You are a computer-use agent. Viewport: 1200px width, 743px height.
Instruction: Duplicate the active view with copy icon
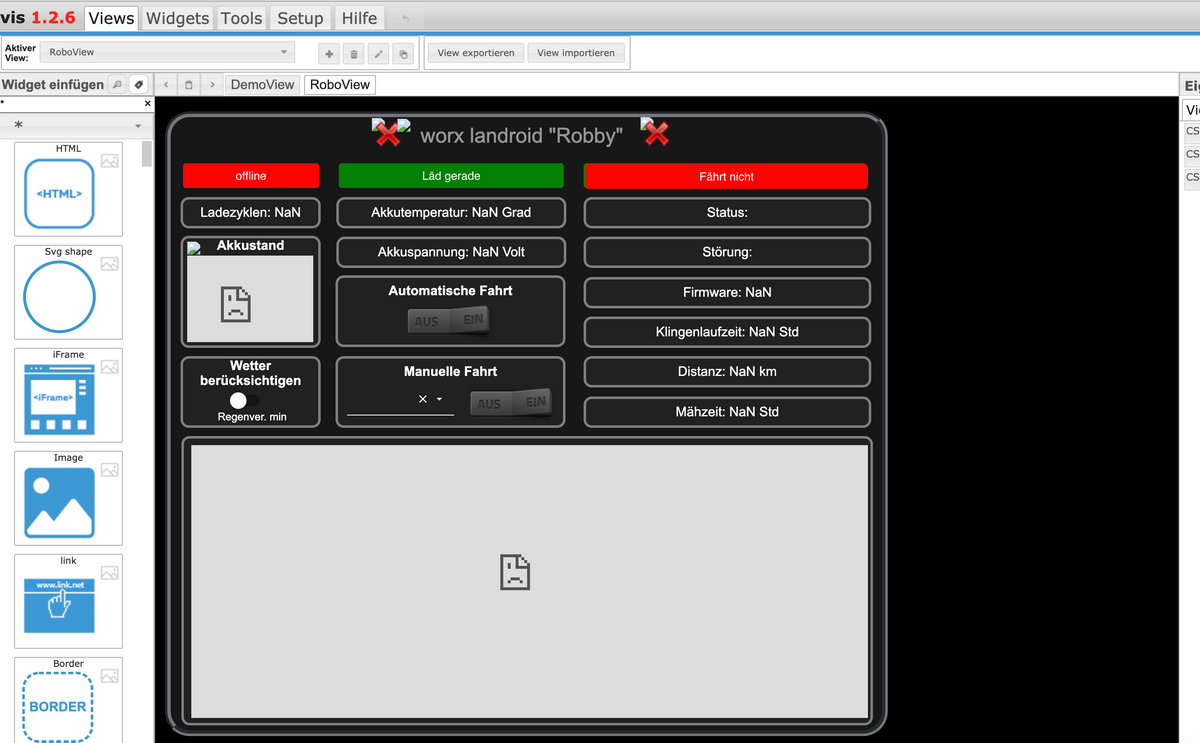404,54
